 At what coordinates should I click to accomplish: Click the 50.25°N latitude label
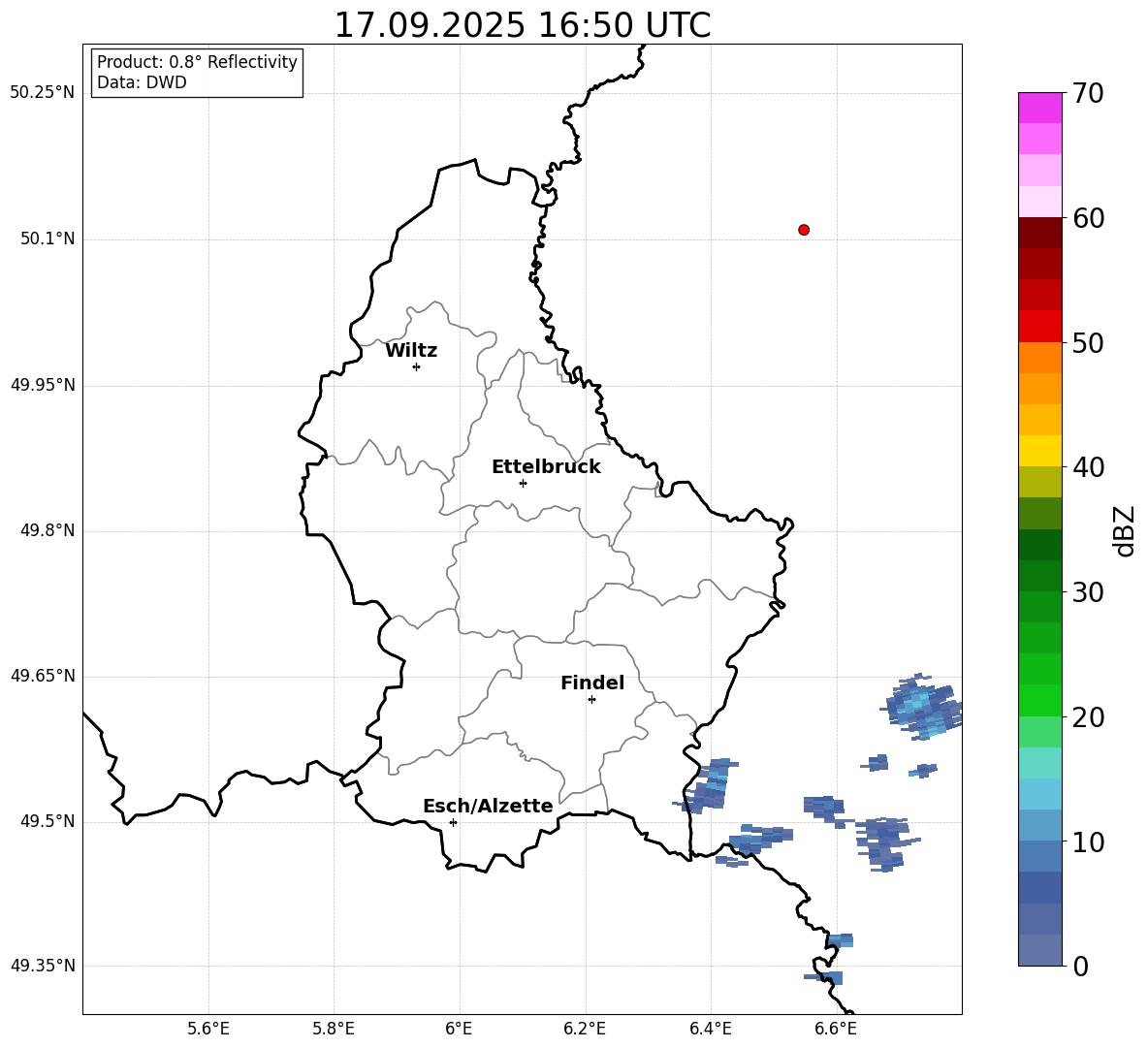[42, 93]
